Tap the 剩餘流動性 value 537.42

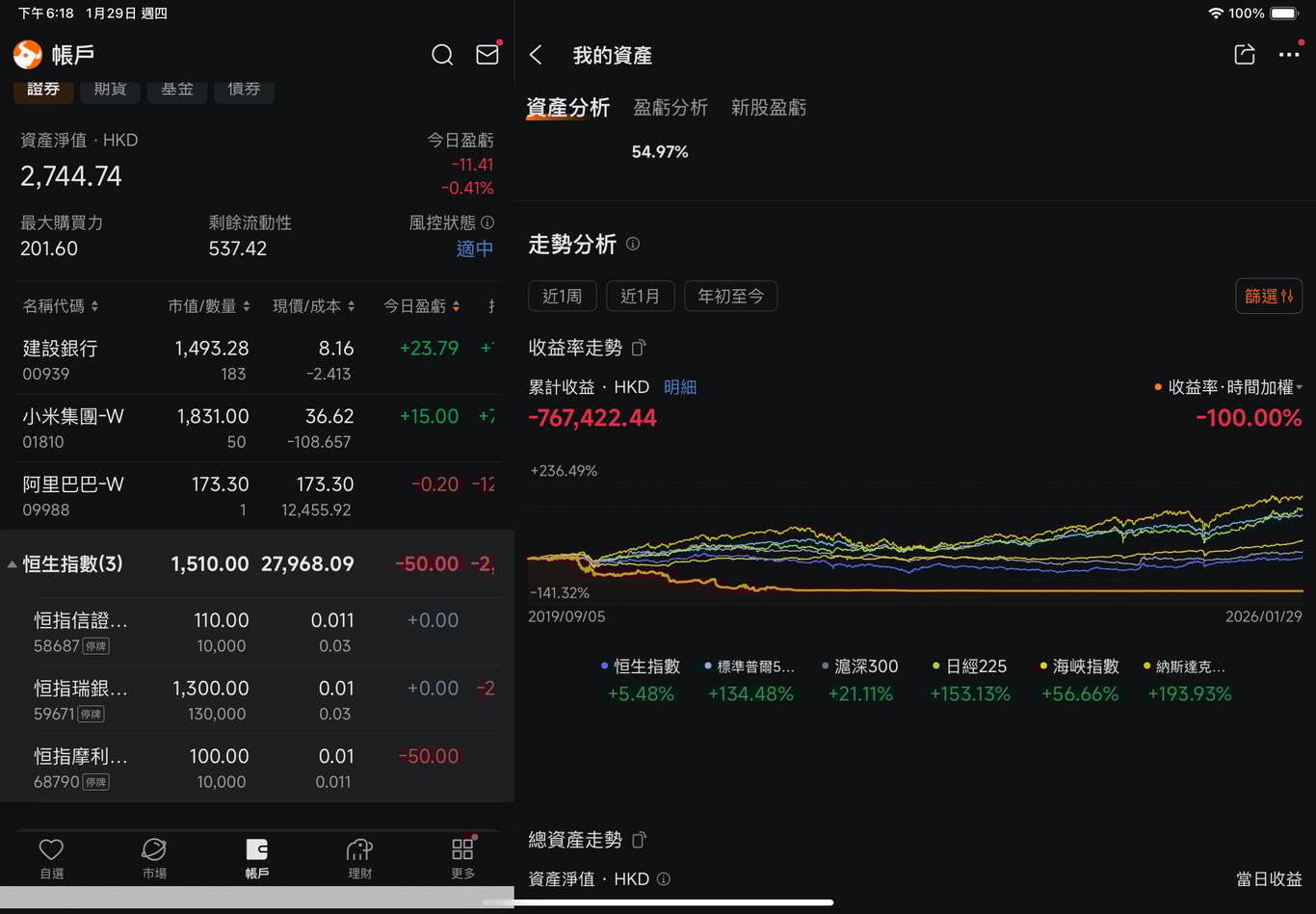pos(238,248)
